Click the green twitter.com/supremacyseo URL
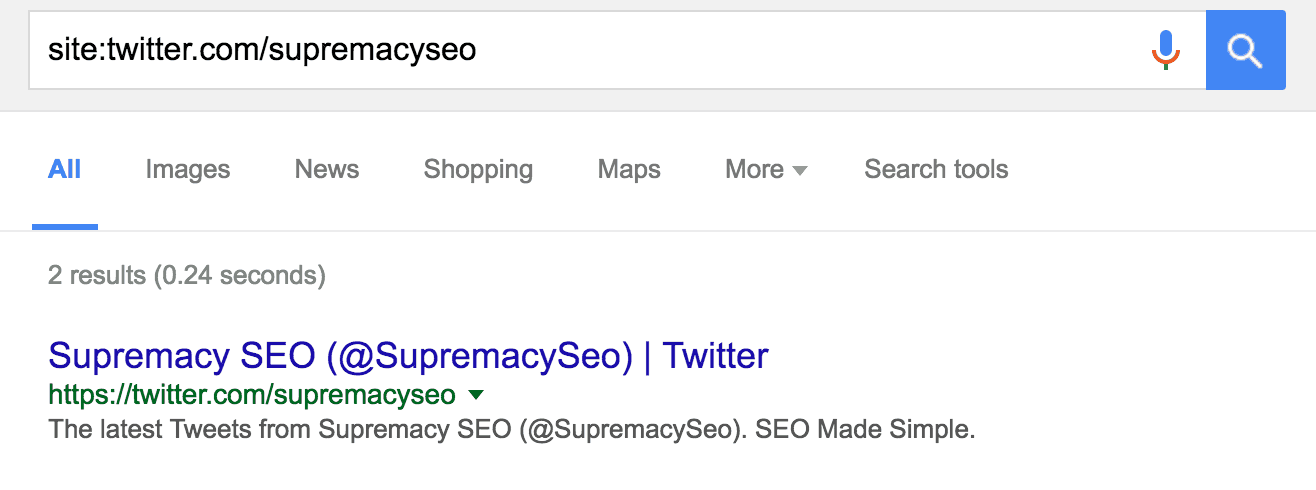The height and width of the screenshot is (490, 1316). coord(252,395)
